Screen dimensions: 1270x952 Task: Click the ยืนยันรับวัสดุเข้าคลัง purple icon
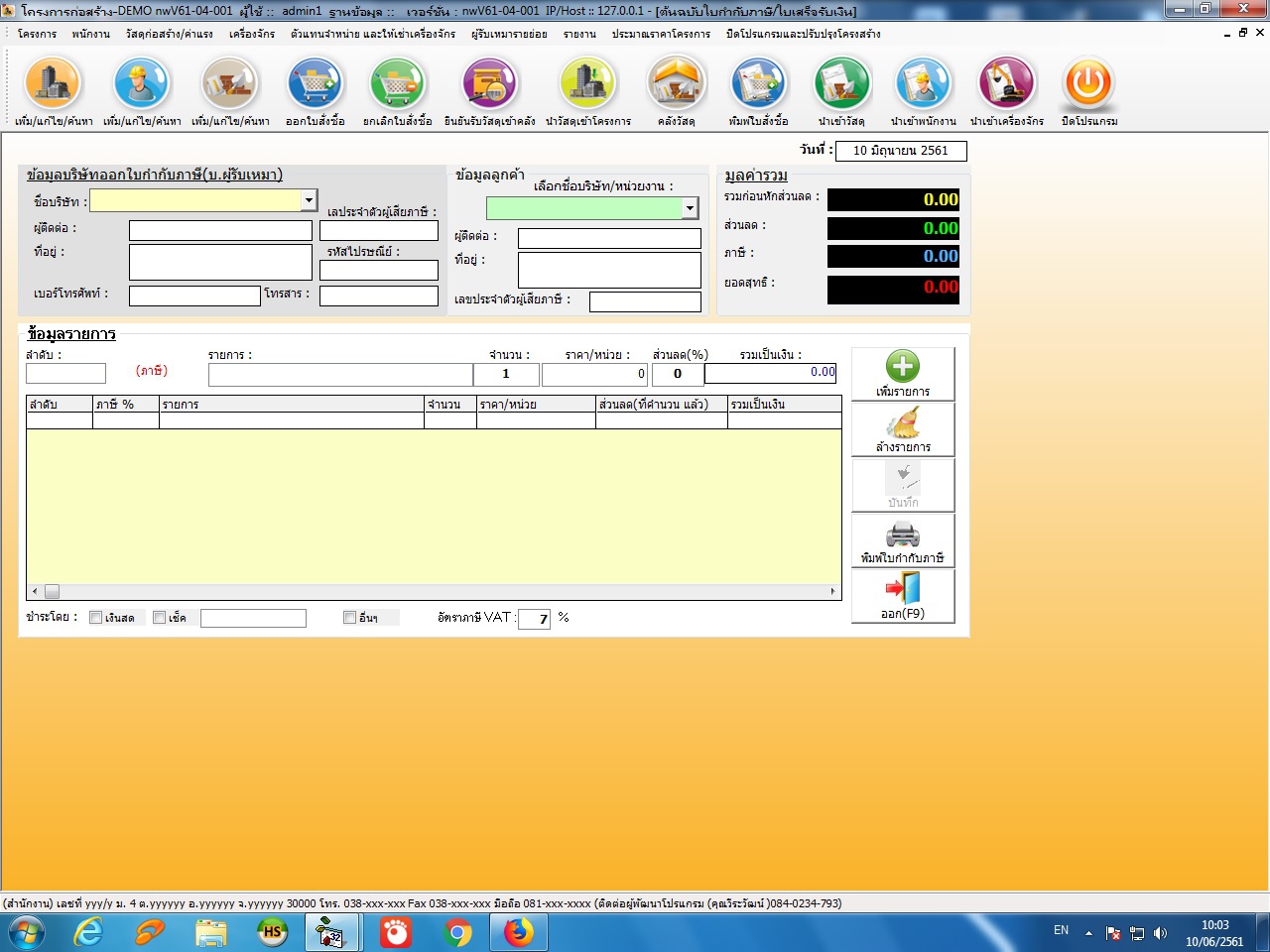point(490,85)
